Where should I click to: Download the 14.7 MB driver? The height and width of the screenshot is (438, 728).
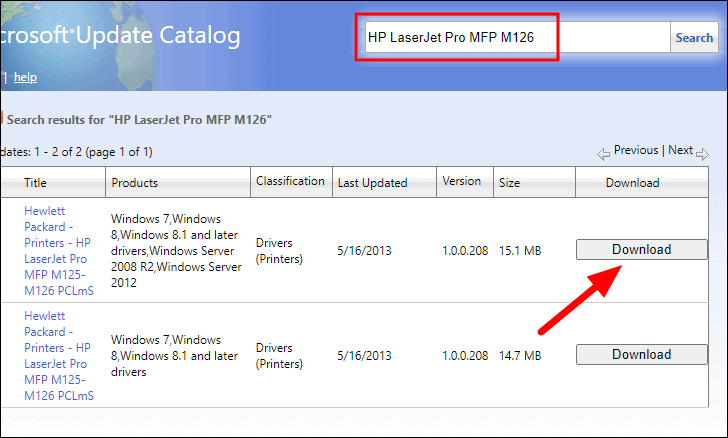click(642, 354)
